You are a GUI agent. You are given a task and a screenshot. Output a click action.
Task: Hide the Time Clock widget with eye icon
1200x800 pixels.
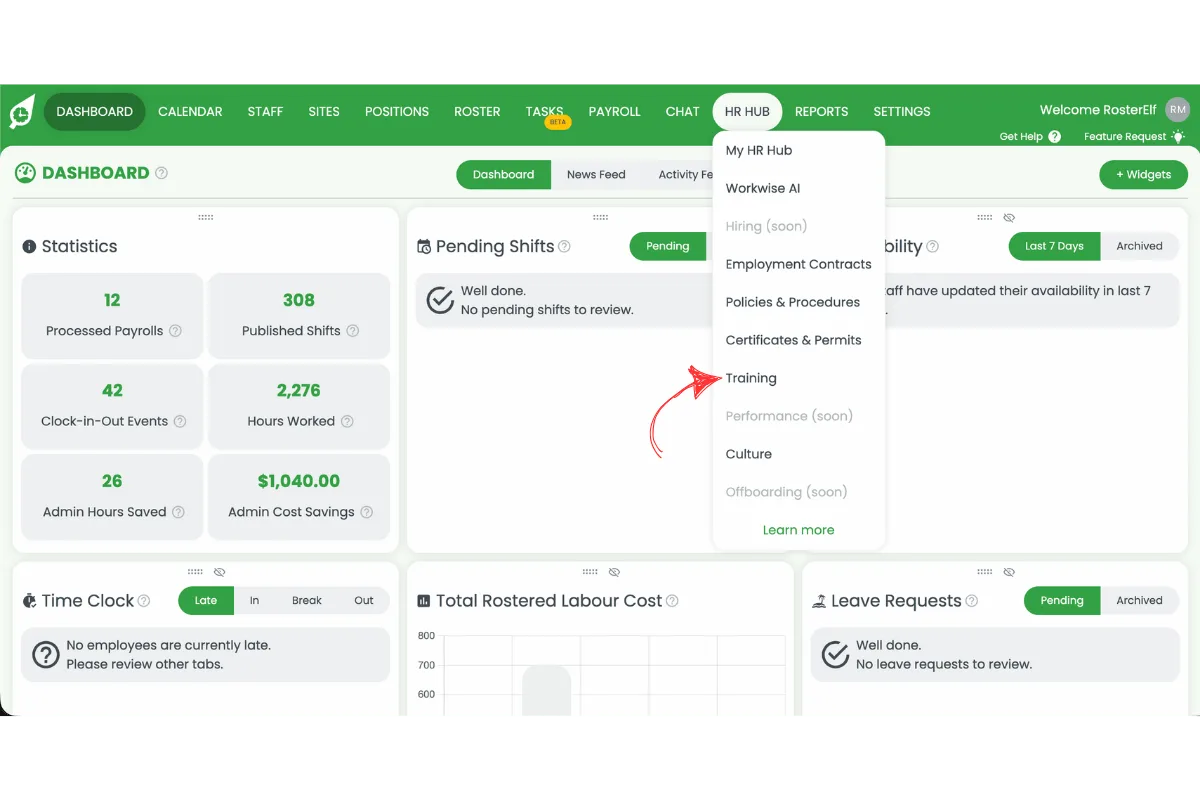pos(220,572)
